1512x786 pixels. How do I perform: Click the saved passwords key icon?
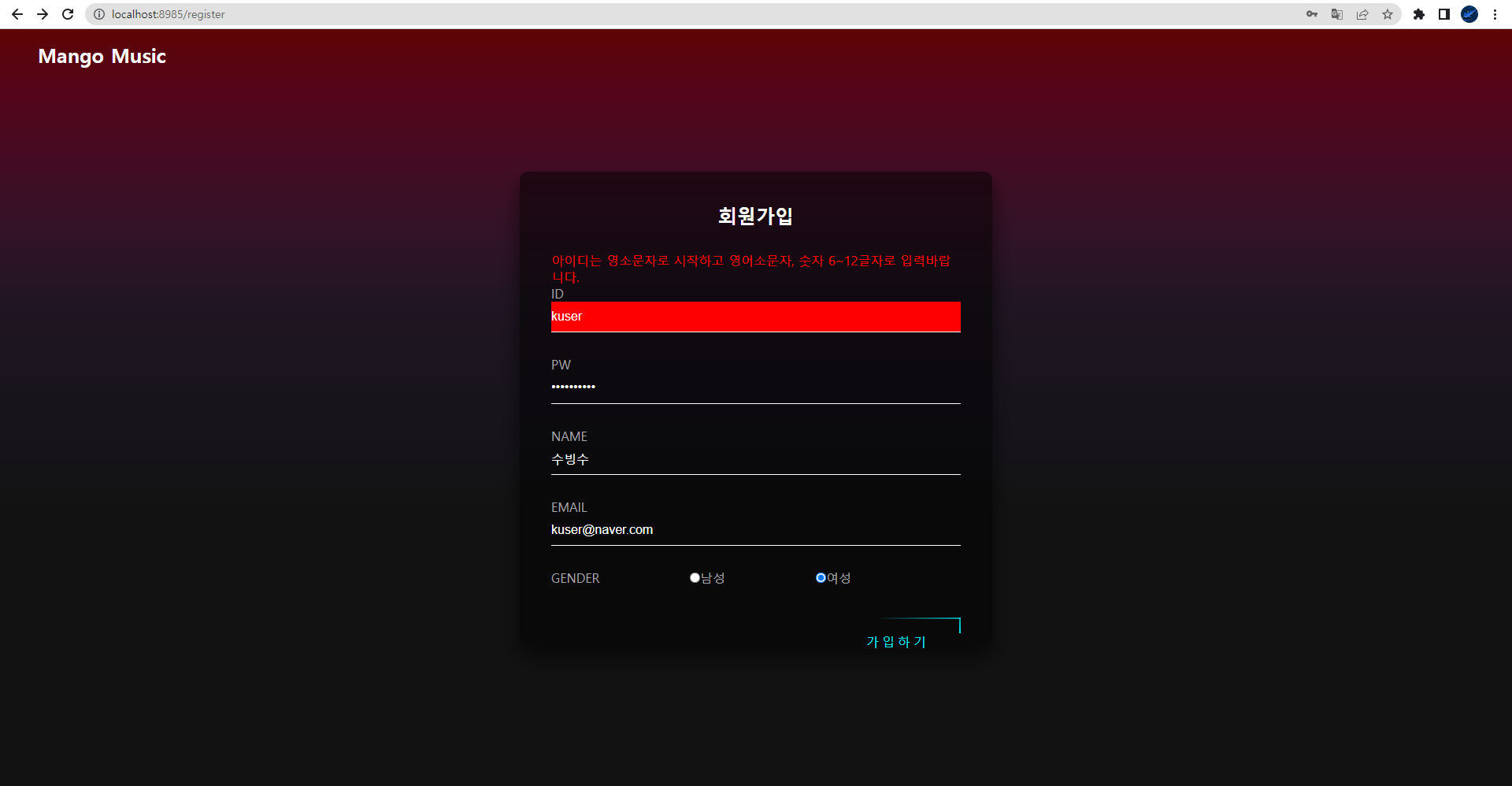[x=1312, y=14]
